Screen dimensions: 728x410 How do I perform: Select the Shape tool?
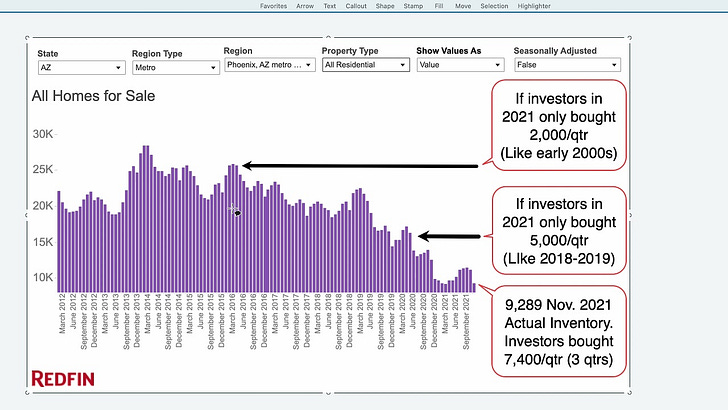point(385,6)
